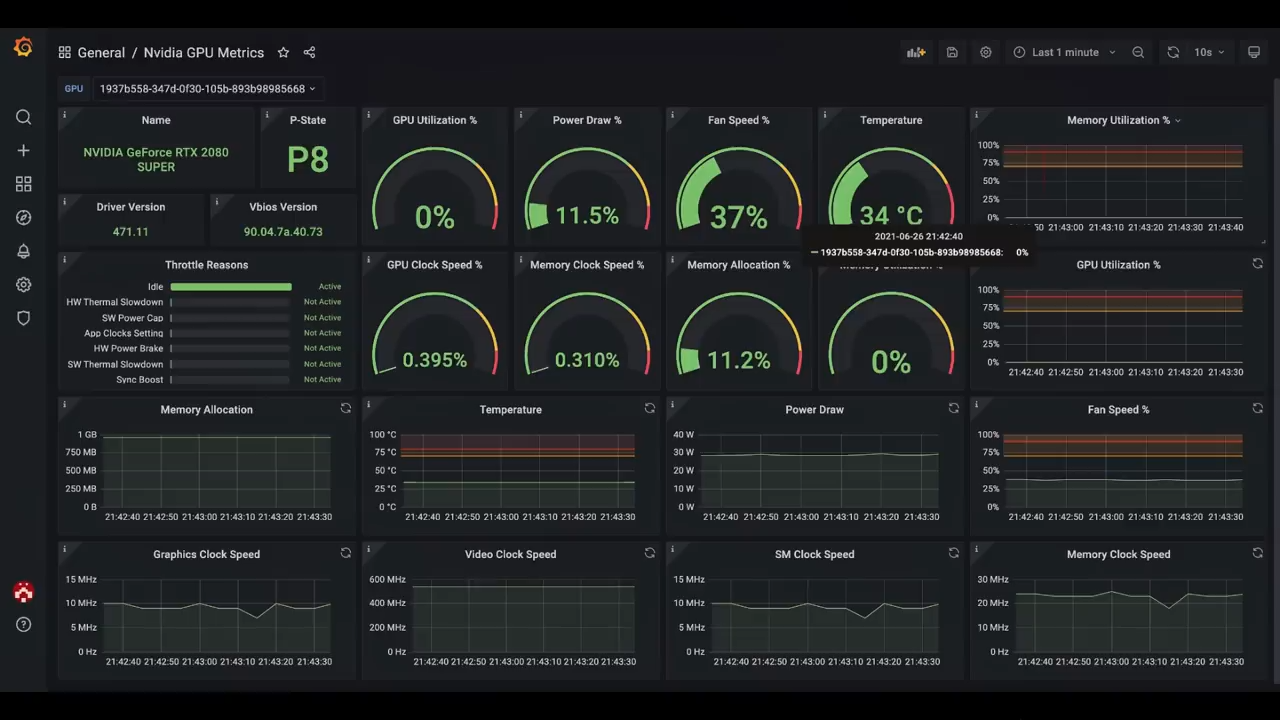
Task: Click info icon on Throttle Reasons panel
Action: (64, 260)
